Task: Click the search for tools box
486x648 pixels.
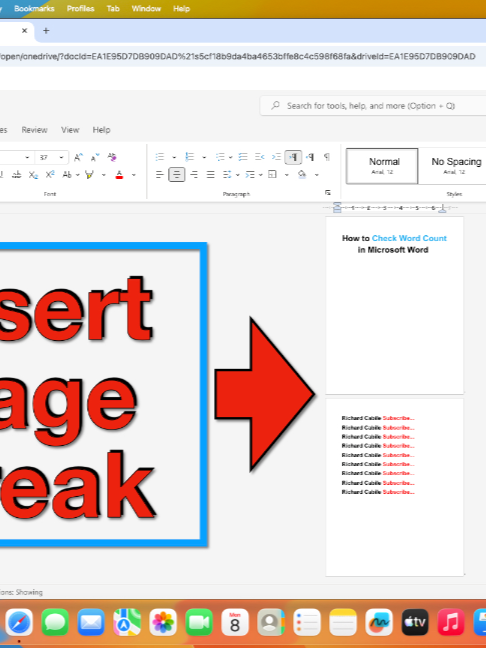Action: click(x=373, y=106)
